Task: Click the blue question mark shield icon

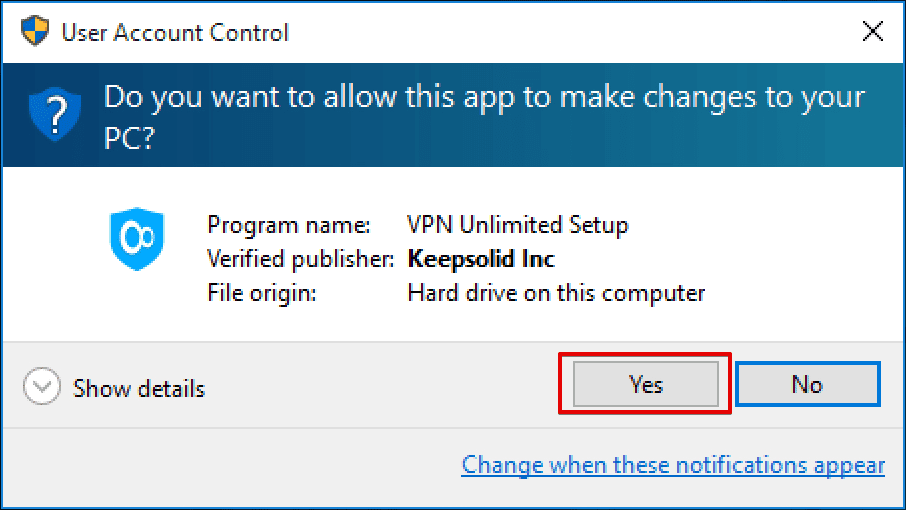Action: tap(52, 113)
